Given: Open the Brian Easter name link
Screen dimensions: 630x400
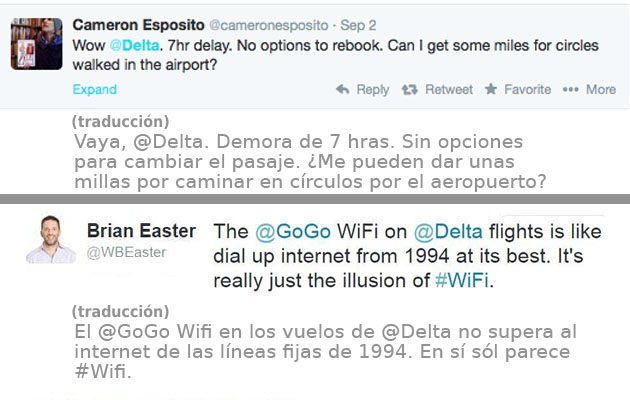Looking at the screenshot, I should click(x=141, y=232).
